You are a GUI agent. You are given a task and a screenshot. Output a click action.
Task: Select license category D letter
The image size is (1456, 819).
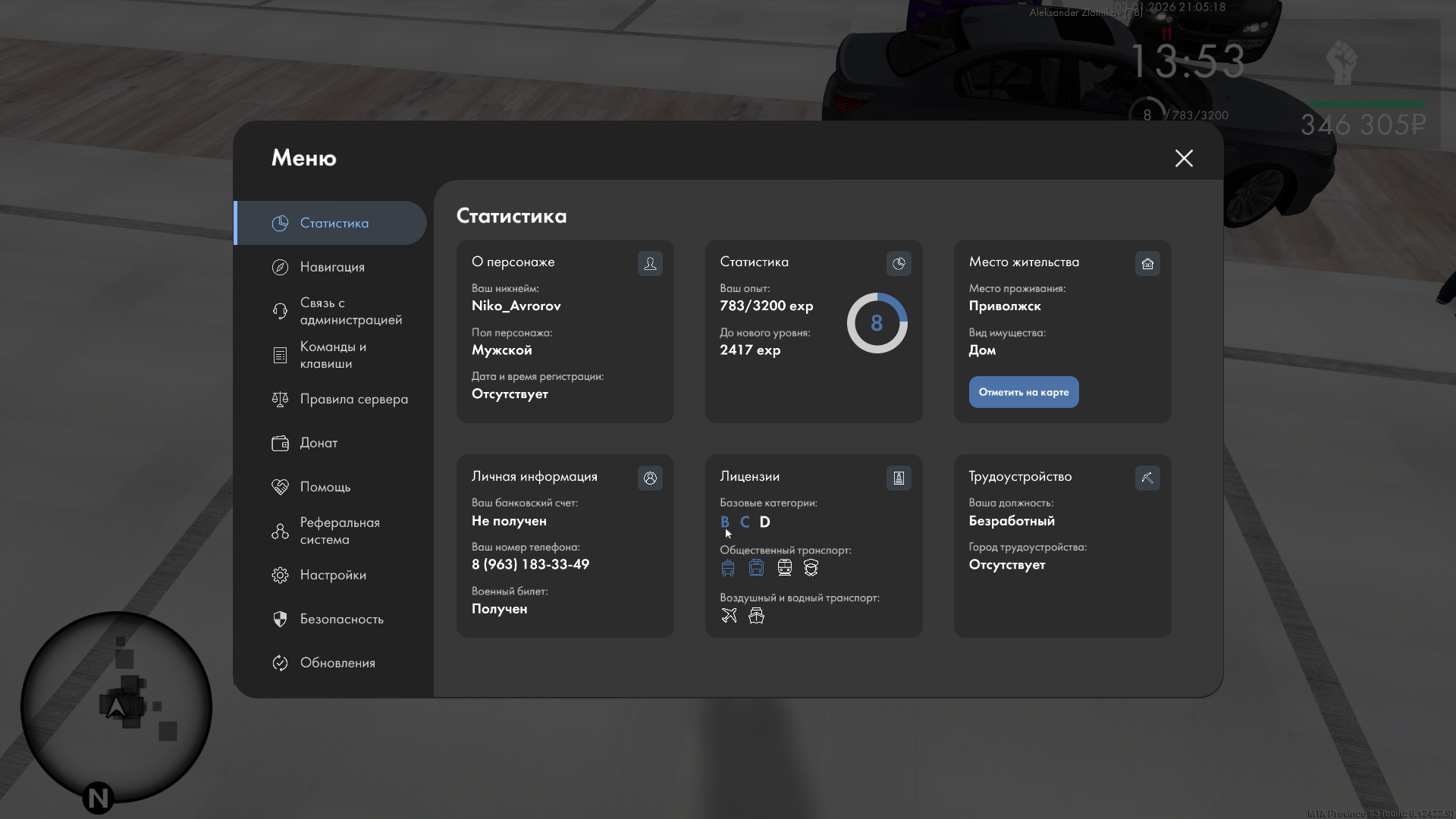tap(764, 522)
